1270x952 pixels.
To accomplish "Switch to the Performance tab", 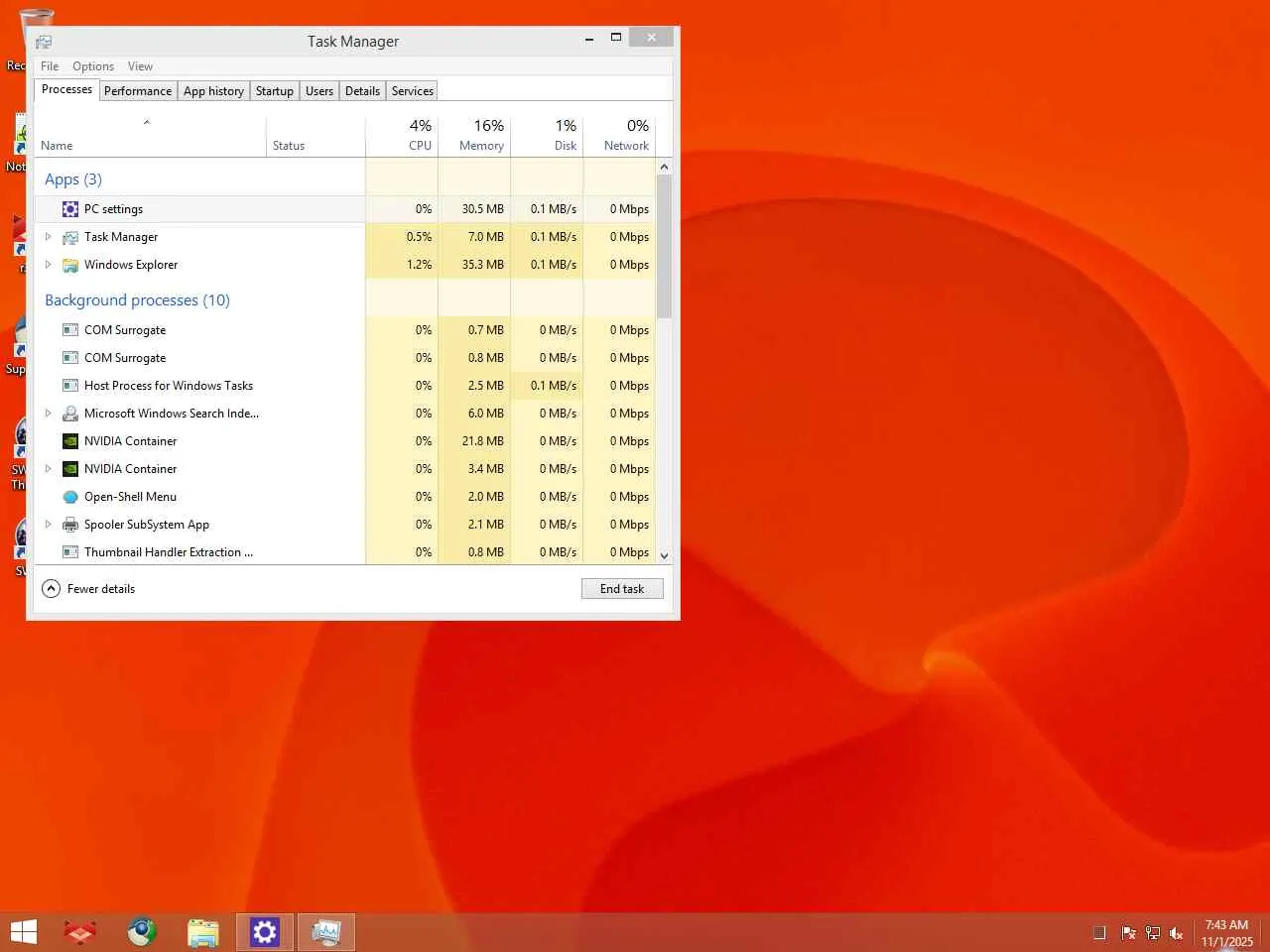I will click(x=138, y=91).
